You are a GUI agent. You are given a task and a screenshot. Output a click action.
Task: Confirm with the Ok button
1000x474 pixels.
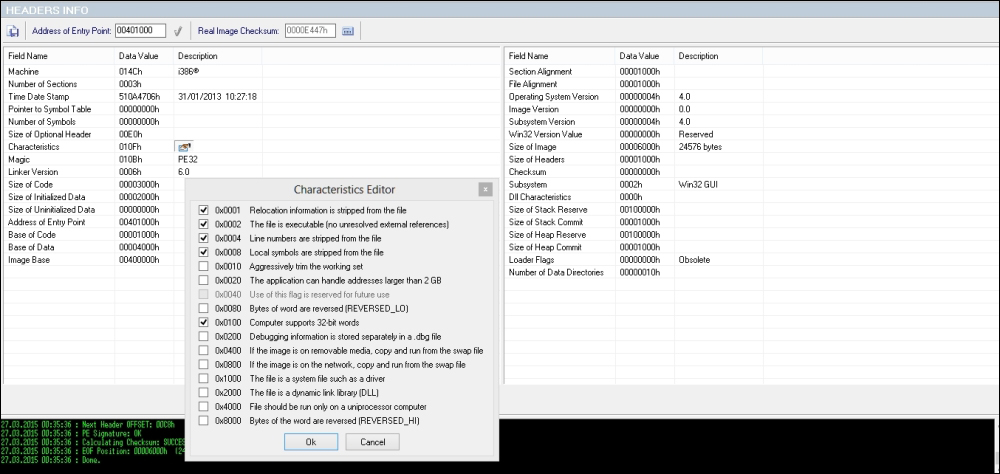[x=311, y=442]
